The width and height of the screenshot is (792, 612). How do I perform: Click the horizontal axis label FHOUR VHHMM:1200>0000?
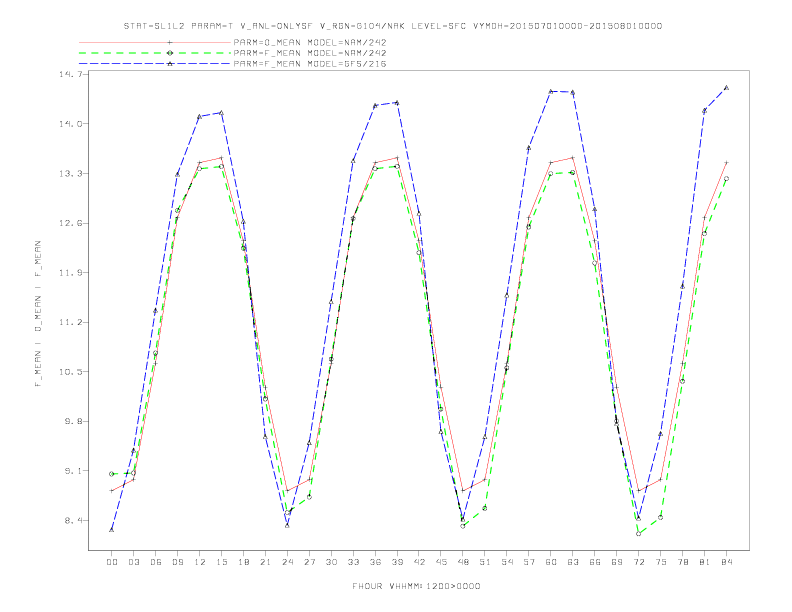pyautogui.click(x=416, y=586)
